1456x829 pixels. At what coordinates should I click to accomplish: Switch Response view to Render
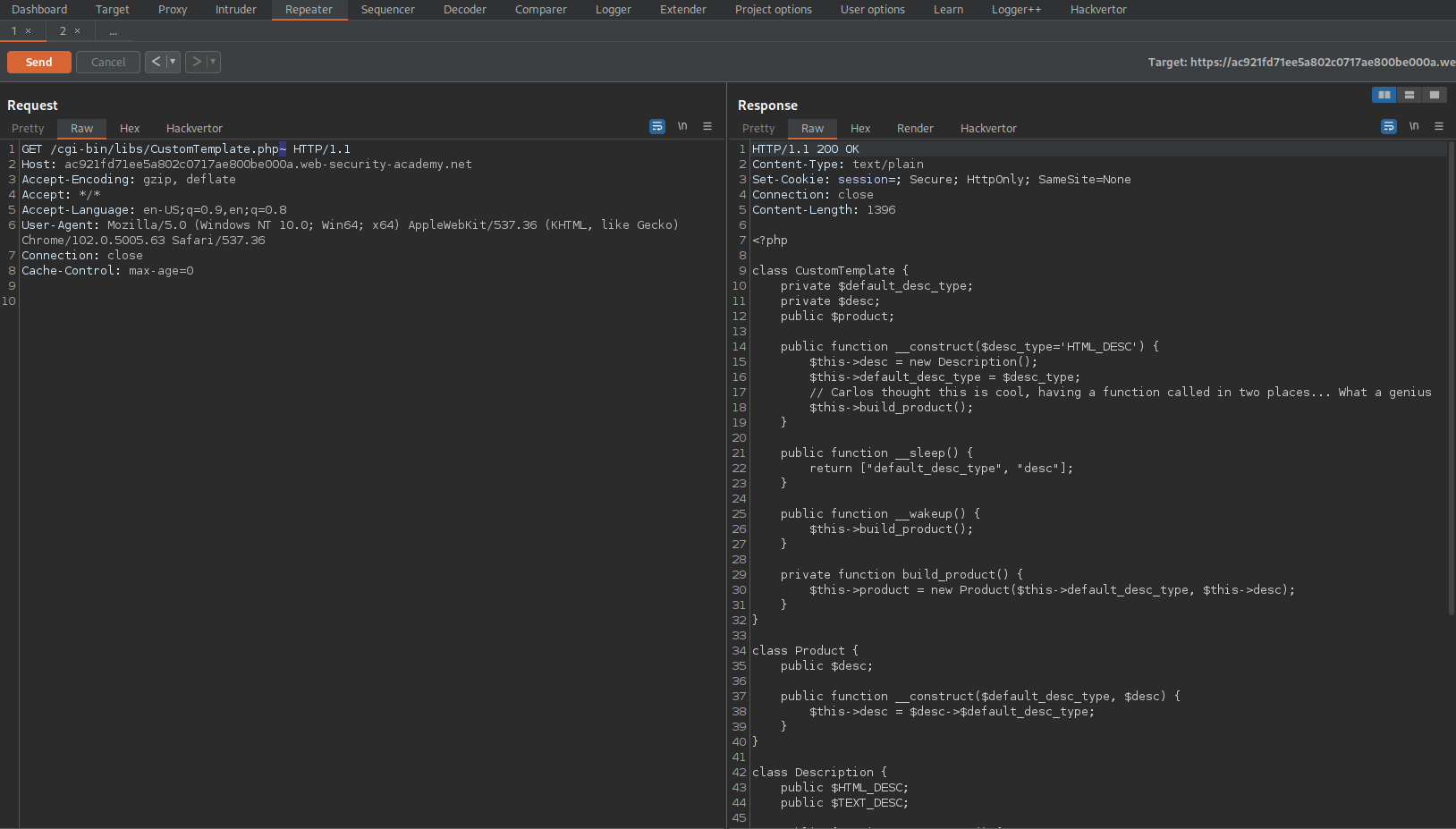click(x=916, y=129)
